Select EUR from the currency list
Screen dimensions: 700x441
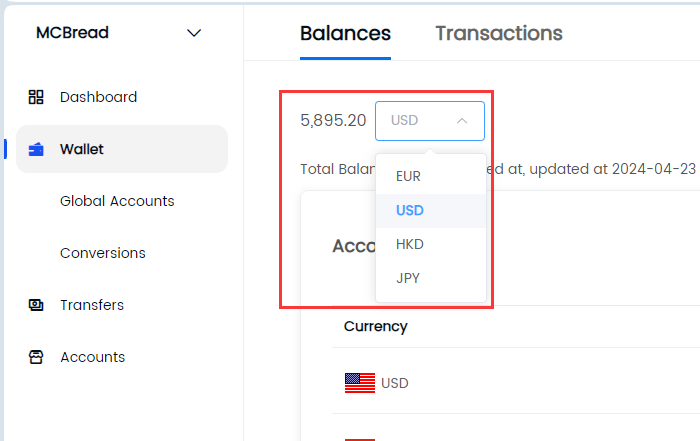409,176
